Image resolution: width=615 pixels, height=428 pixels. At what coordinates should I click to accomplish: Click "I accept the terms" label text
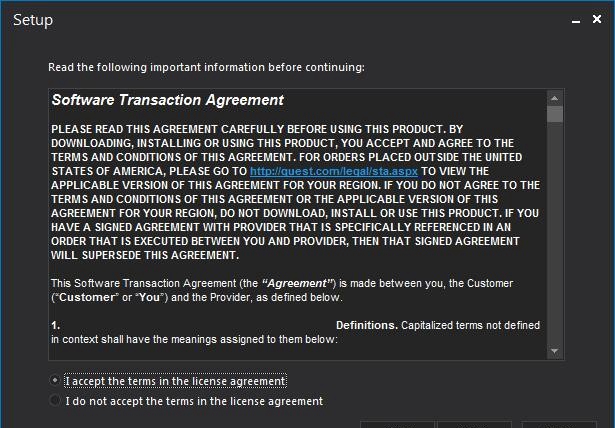click(x=175, y=381)
